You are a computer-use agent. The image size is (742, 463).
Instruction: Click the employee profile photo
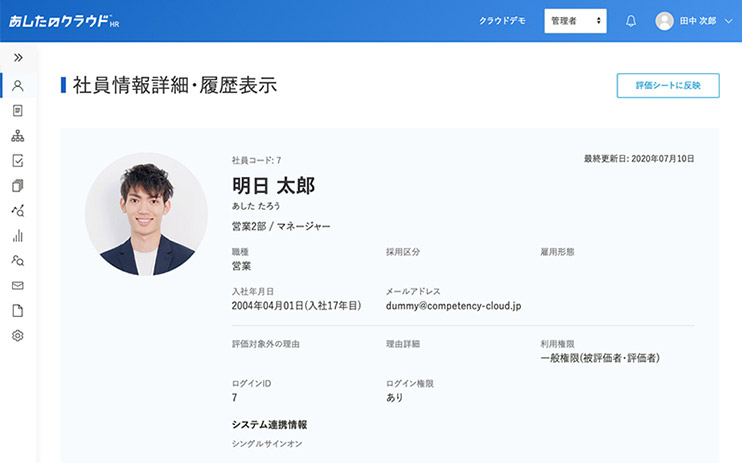tap(146, 214)
